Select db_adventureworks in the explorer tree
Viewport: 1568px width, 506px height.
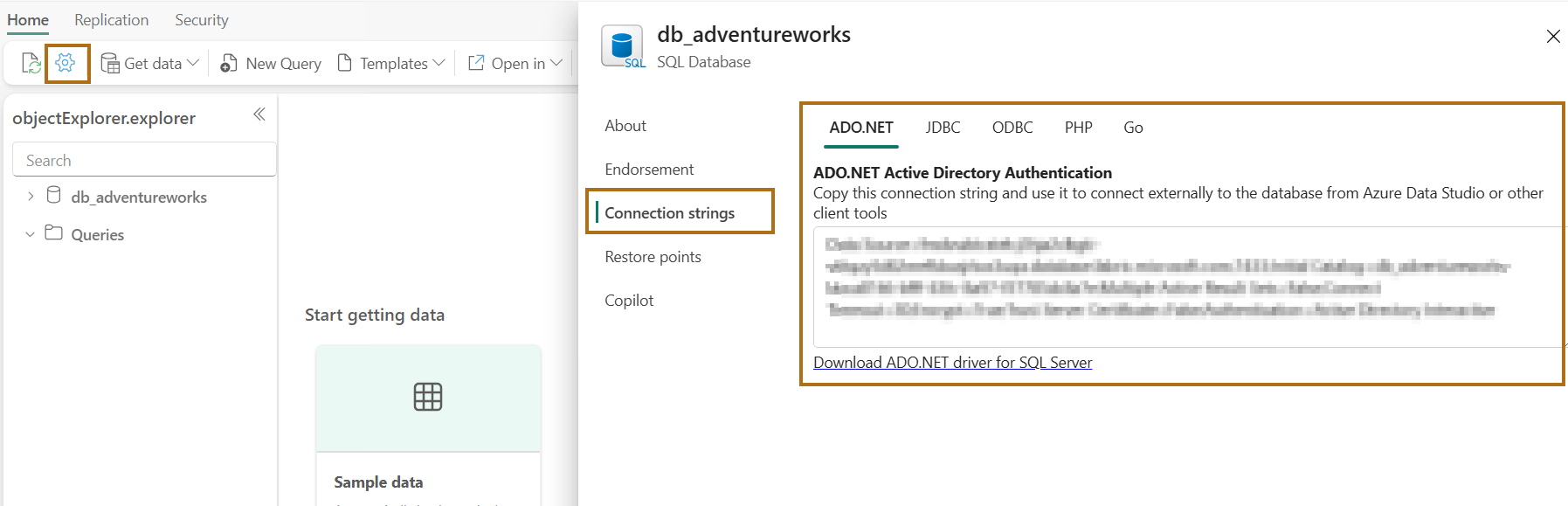pyautogui.click(x=139, y=198)
